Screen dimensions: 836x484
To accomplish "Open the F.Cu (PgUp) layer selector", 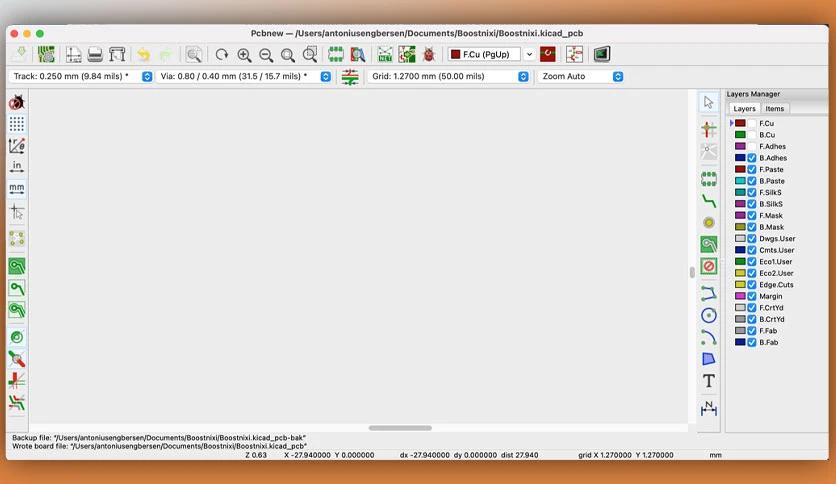I will [x=484, y=54].
